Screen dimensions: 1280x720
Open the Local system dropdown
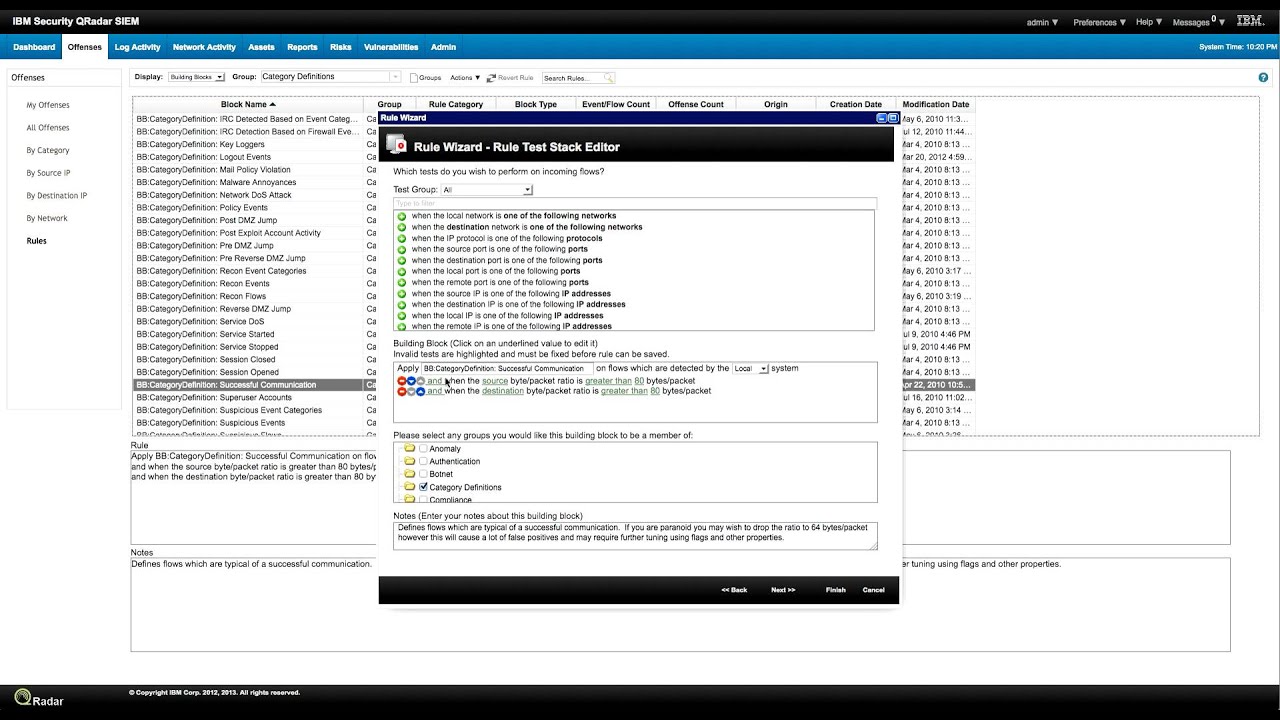[750, 368]
